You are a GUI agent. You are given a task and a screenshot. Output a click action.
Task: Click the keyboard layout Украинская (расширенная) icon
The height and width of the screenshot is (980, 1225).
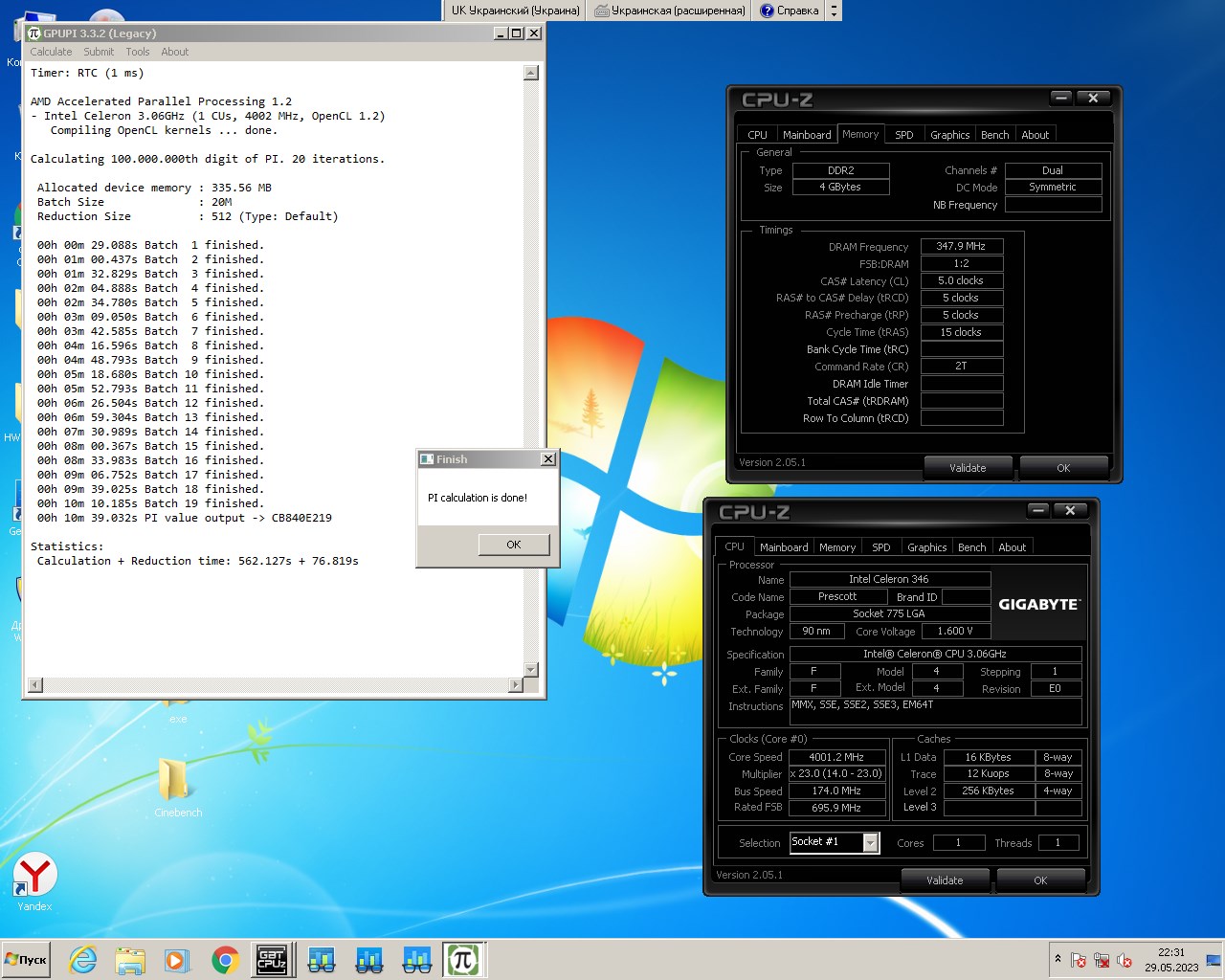(601, 11)
